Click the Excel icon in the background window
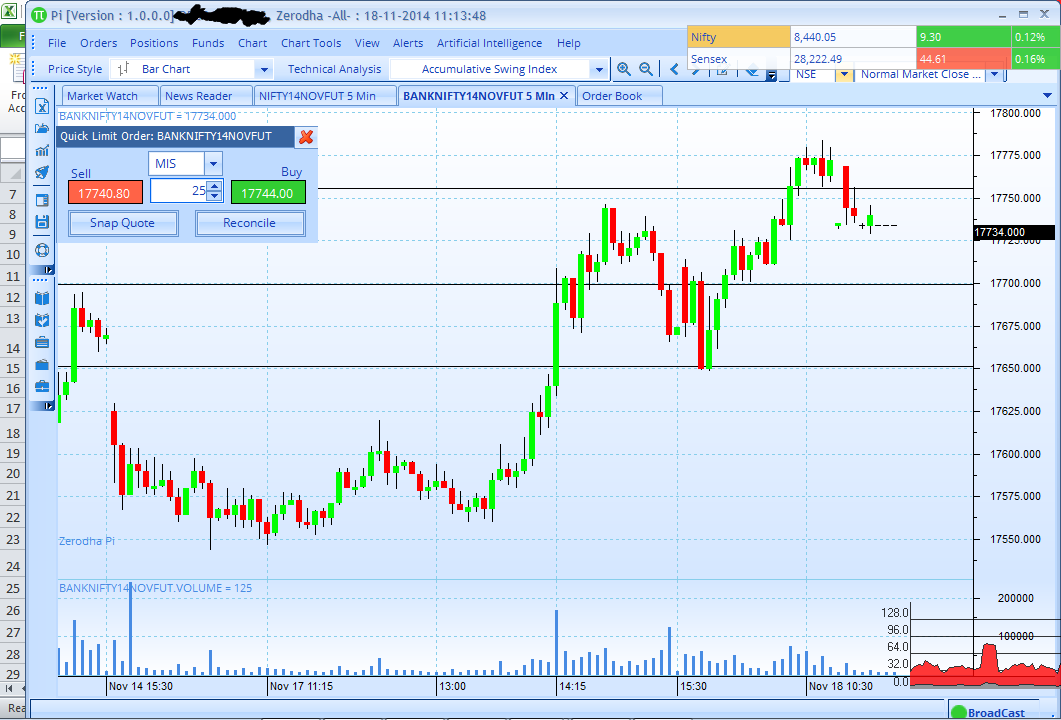The width and height of the screenshot is (1061, 720). pos(9,12)
